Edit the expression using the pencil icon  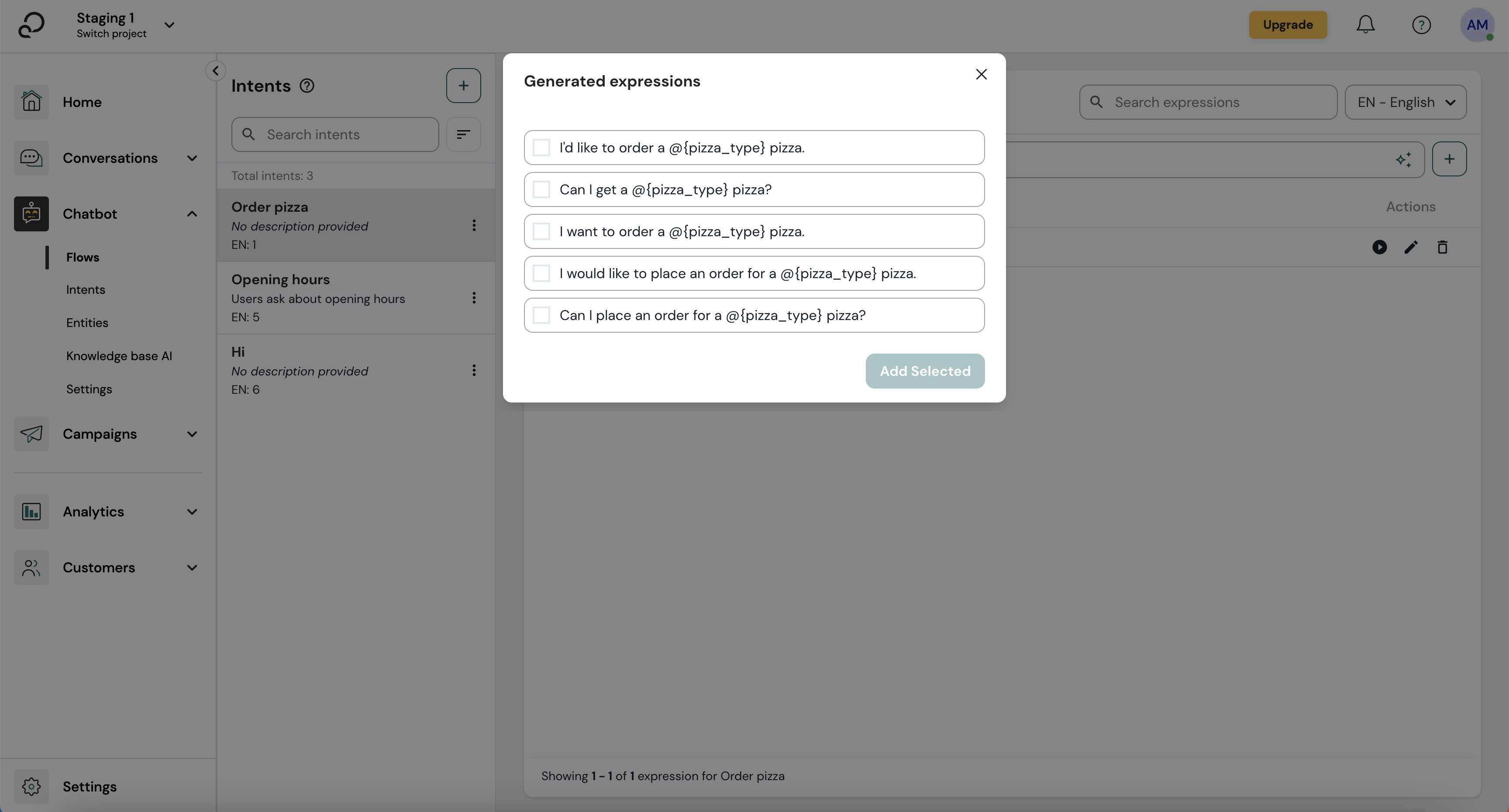[1411, 247]
